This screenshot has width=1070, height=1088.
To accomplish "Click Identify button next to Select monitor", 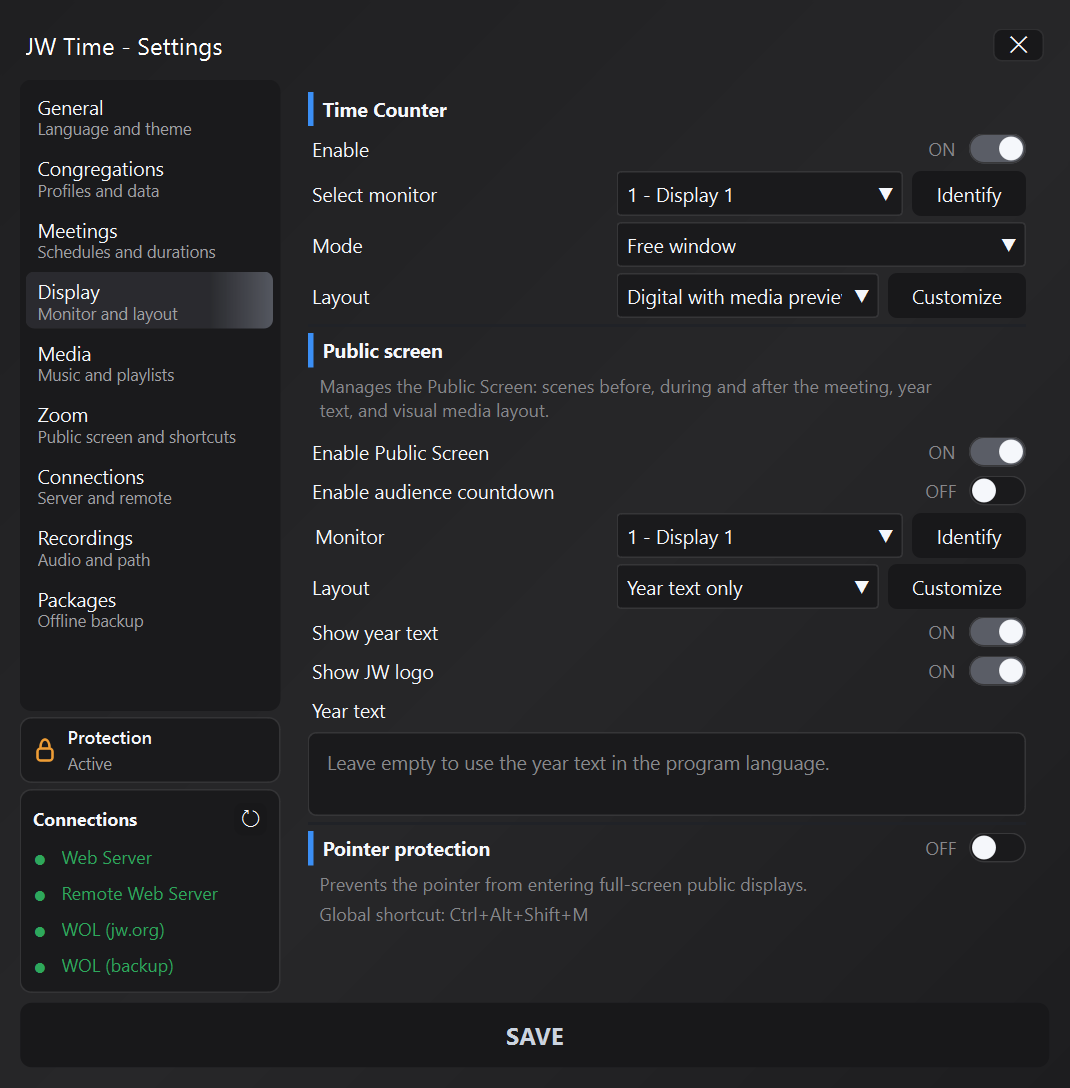I will pos(969,194).
